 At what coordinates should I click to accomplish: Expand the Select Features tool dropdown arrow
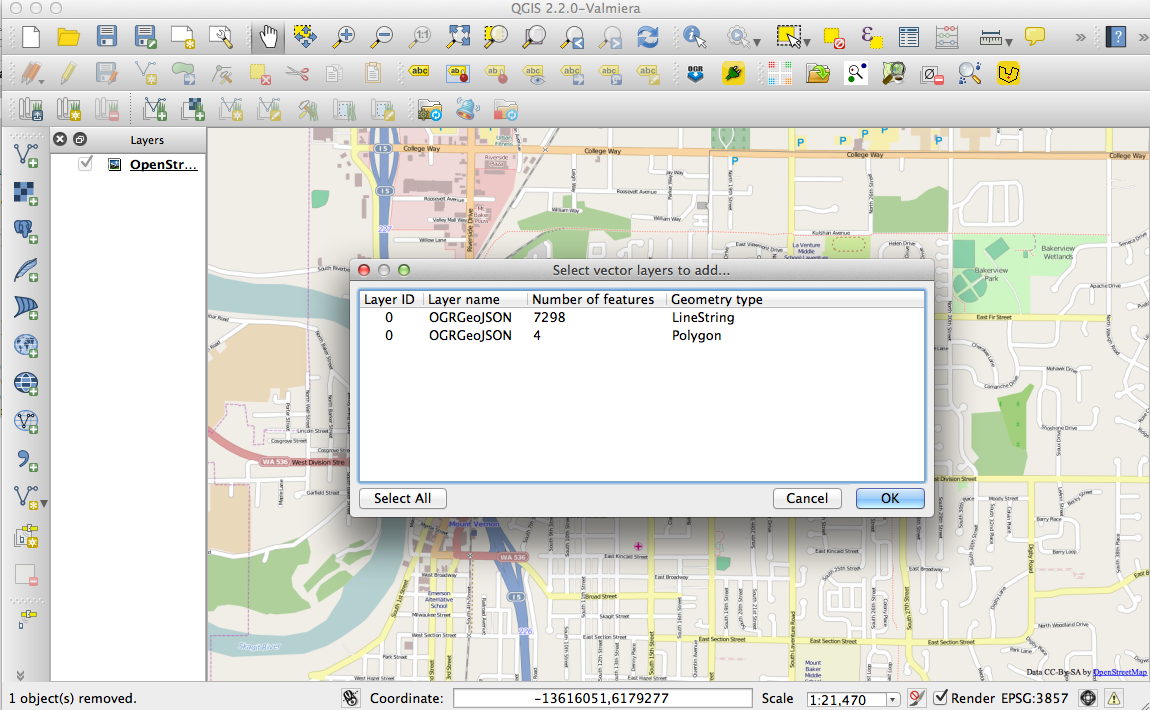(x=807, y=42)
